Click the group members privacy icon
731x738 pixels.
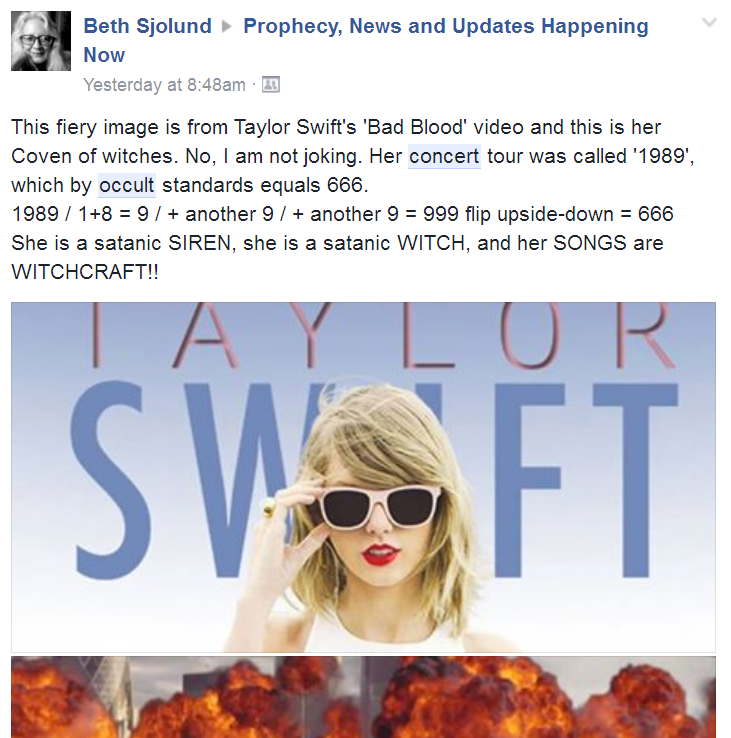click(x=271, y=85)
